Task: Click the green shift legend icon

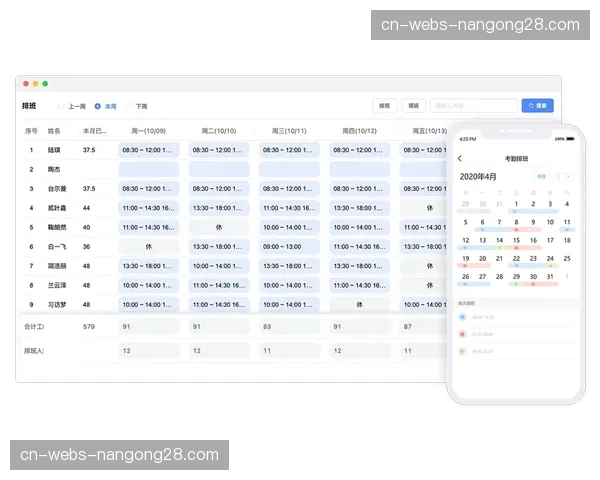Action: pos(462,349)
